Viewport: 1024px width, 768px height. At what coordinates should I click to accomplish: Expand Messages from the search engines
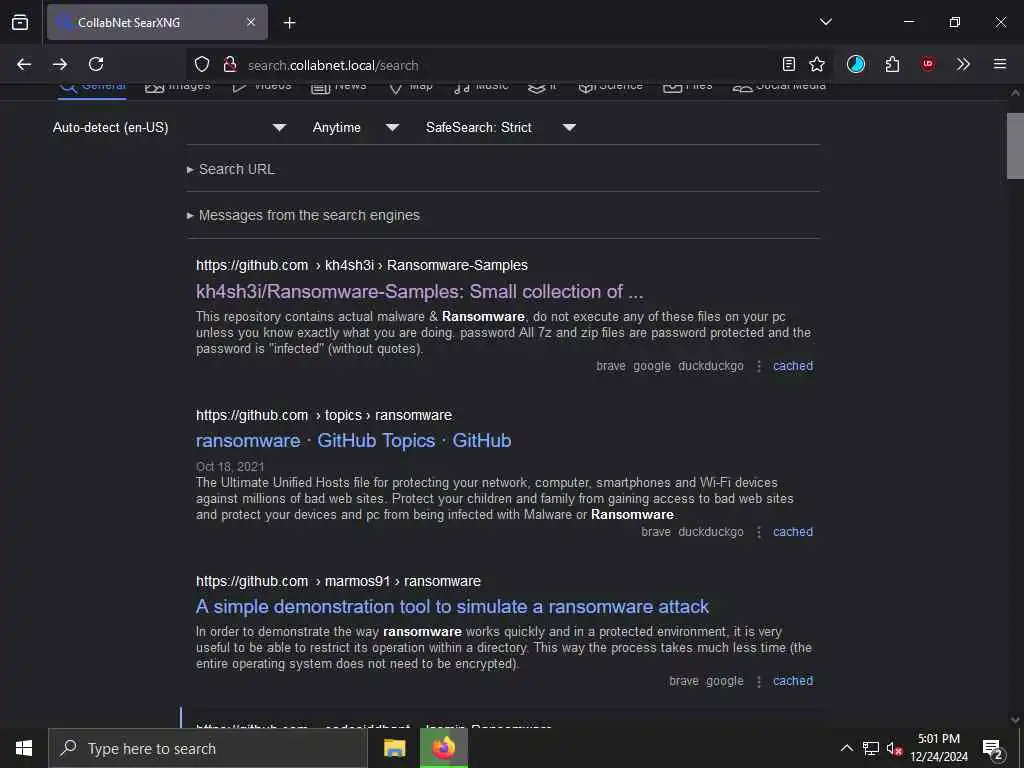tap(303, 215)
